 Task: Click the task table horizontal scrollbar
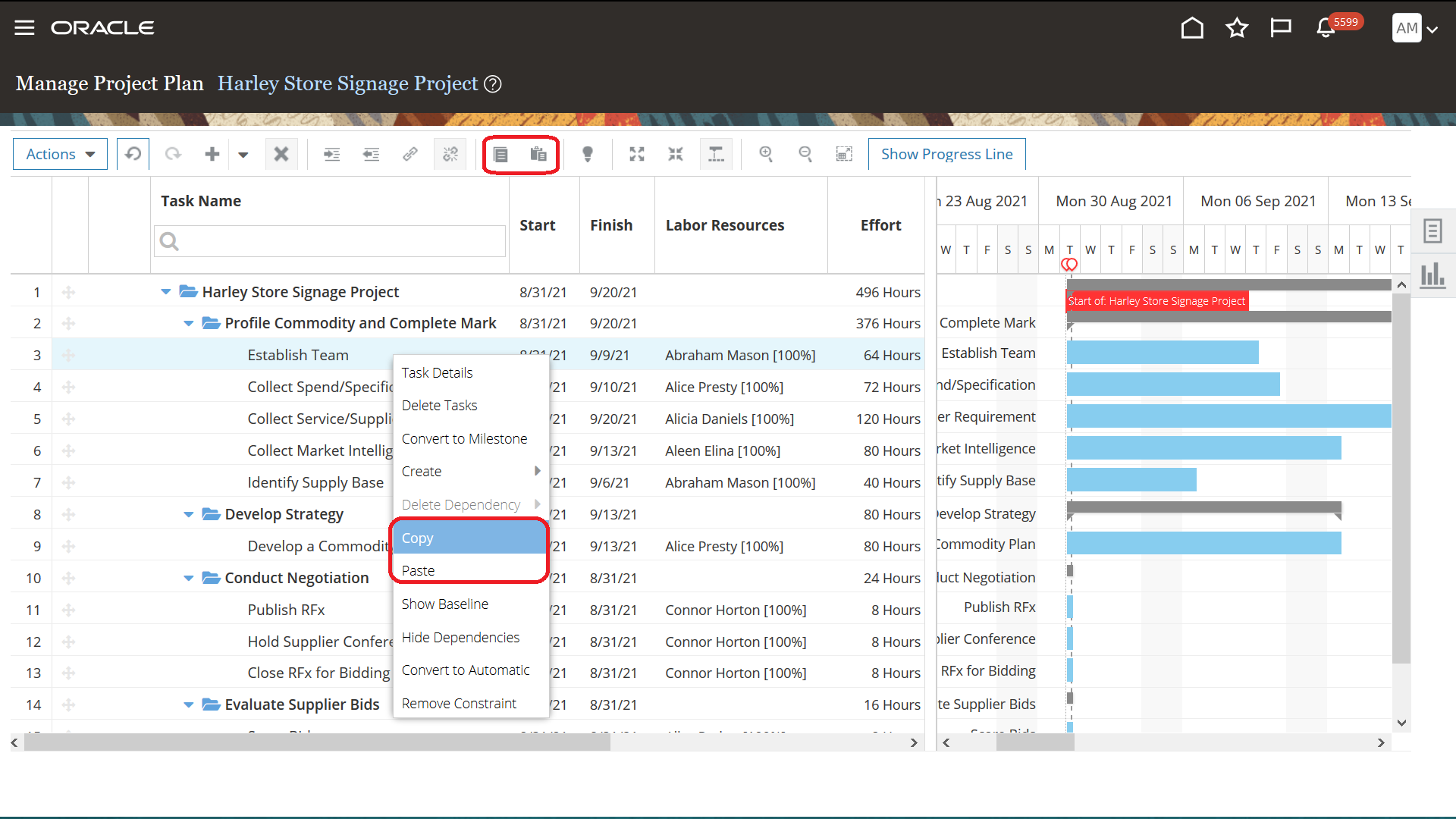tap(317, 743)
